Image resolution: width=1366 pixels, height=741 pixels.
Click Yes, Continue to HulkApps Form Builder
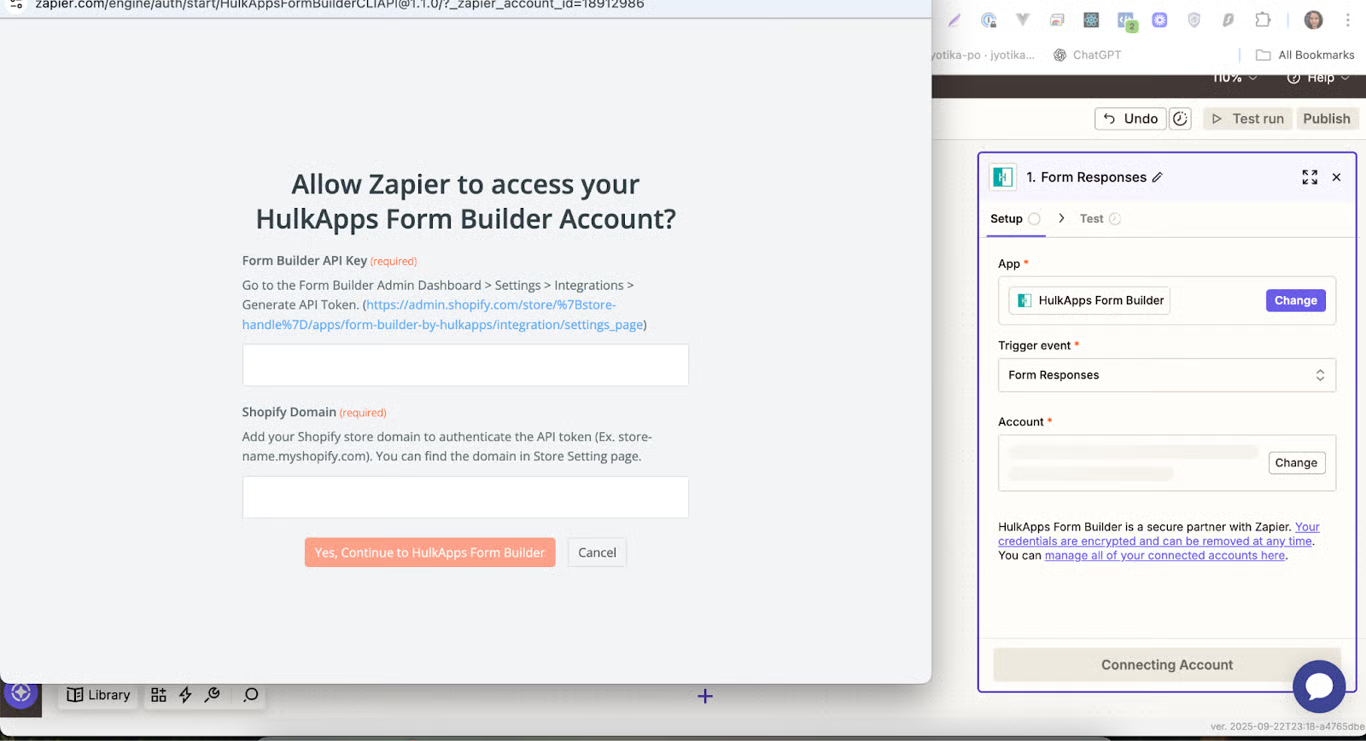[430, 552]
